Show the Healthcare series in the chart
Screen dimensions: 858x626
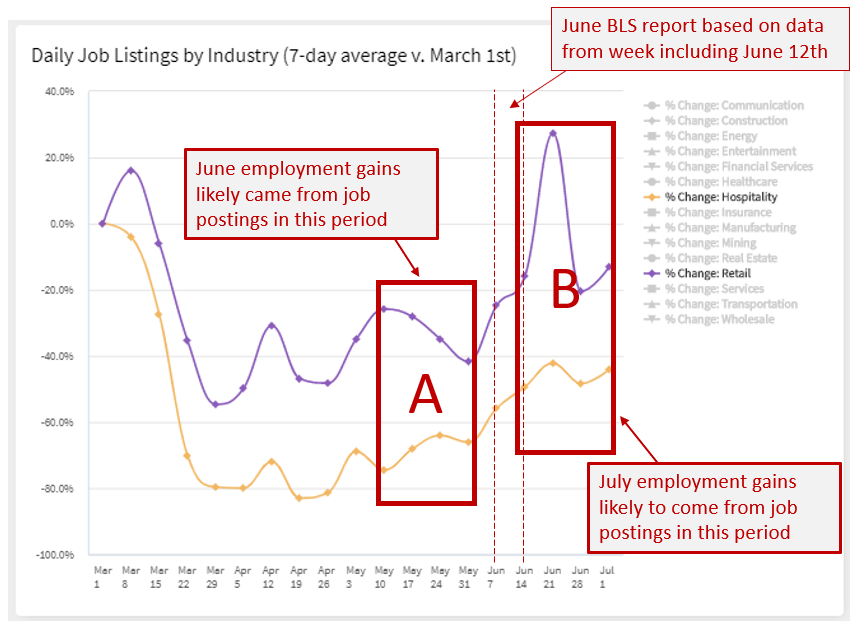[720, 182]
